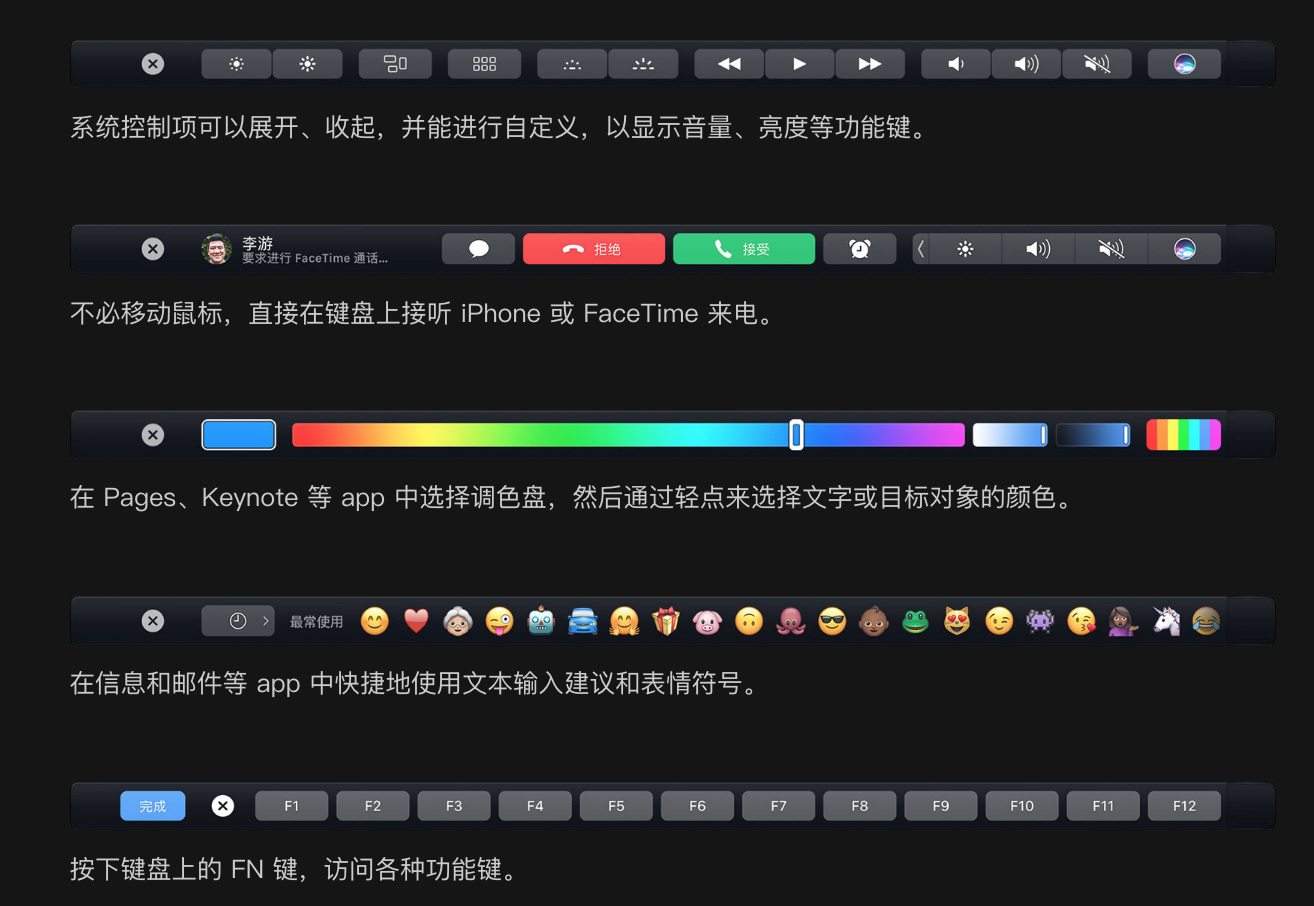Tap the F10 function key
This screenshot has width=1314, height=906.
tap(1022, 806)
